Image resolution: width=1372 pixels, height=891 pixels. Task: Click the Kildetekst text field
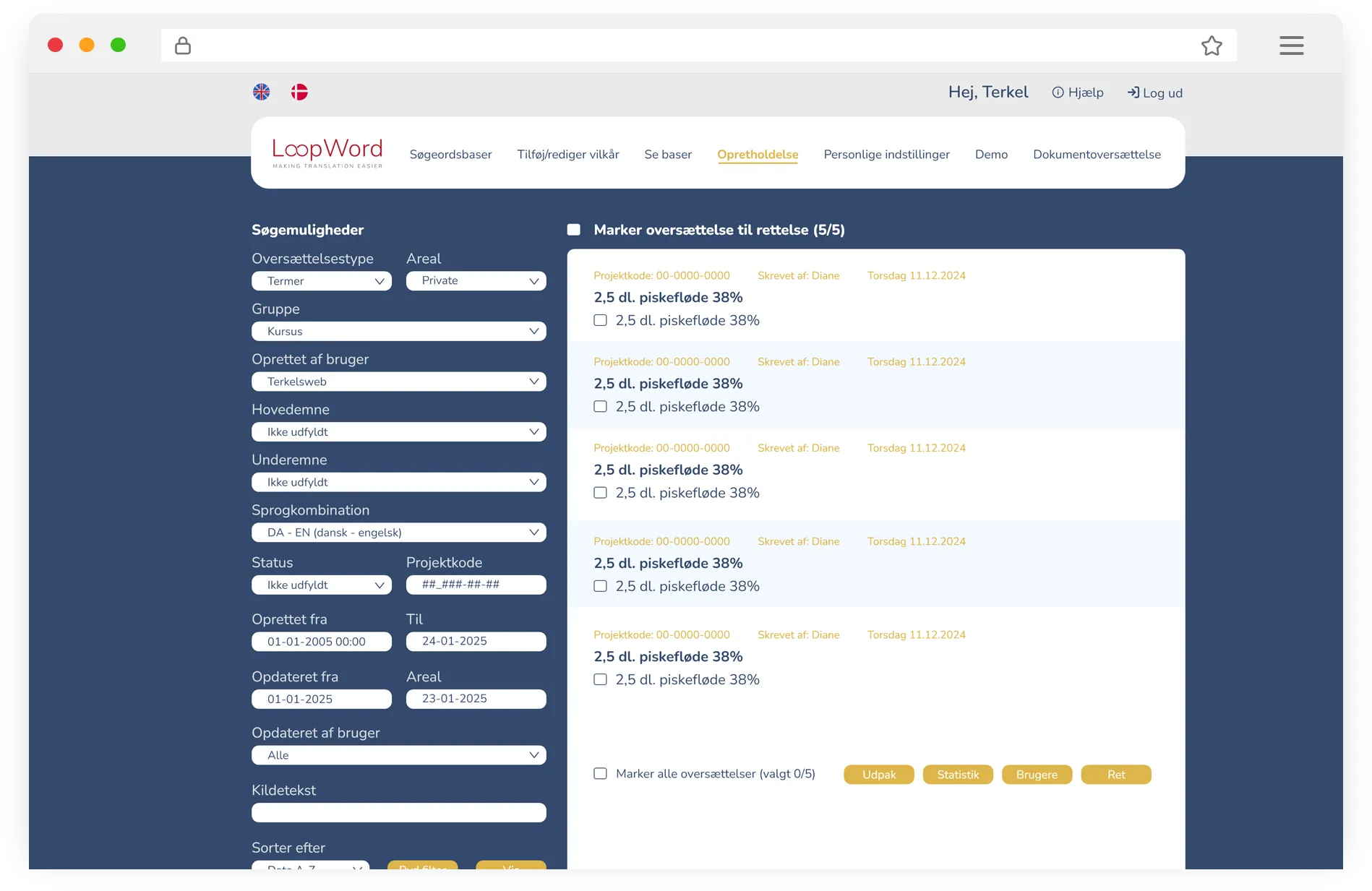398,812
